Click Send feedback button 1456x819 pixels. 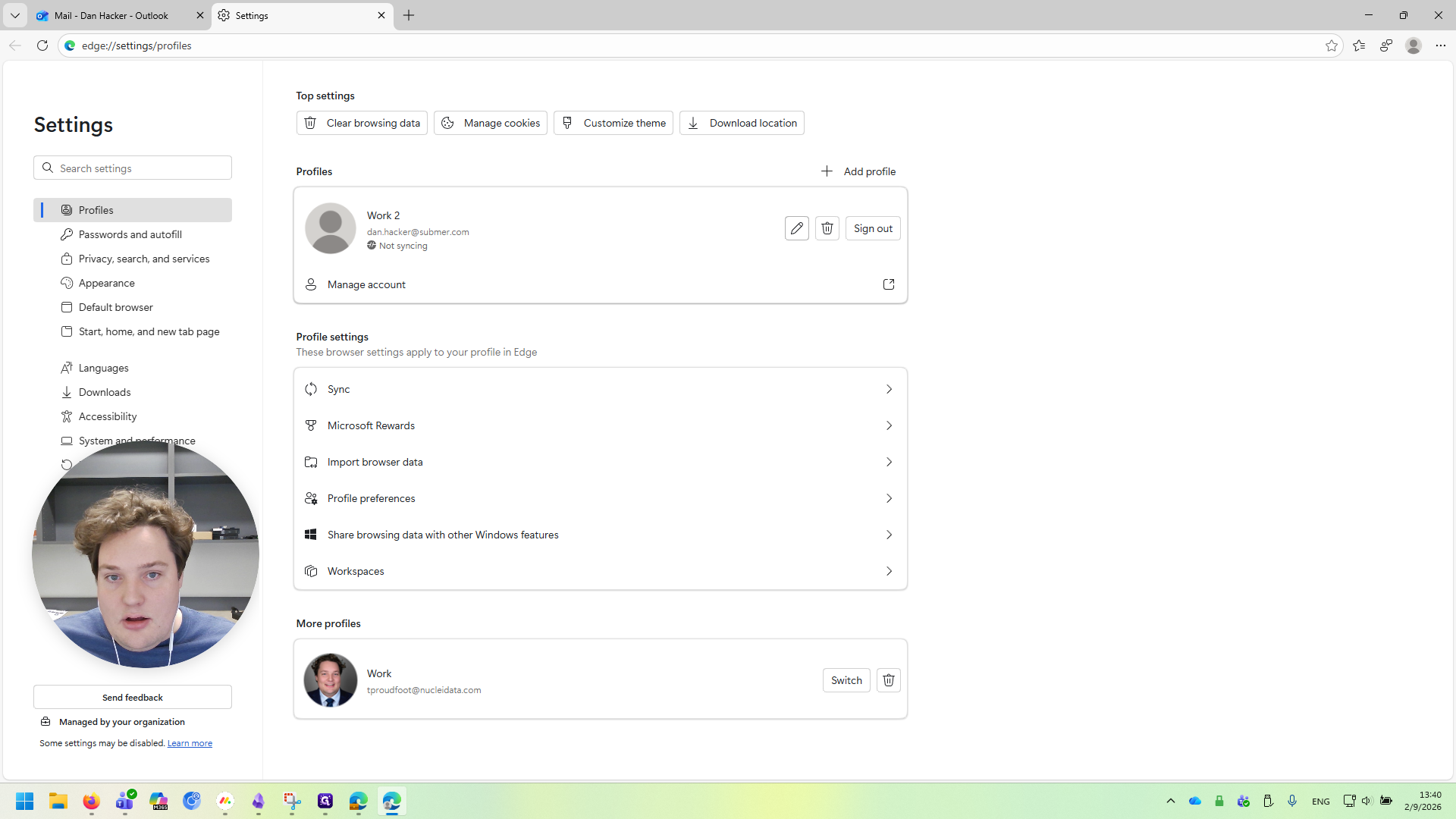pyautogui.click(x=133, y=697)
